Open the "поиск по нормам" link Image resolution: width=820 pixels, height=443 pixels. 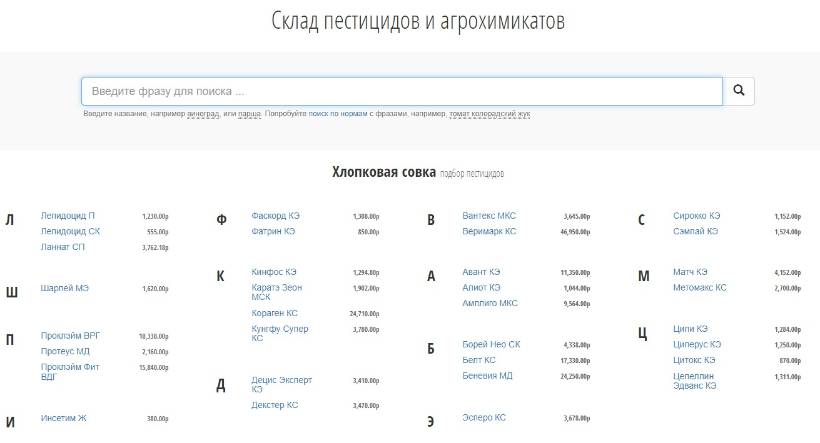click(338, 114)
